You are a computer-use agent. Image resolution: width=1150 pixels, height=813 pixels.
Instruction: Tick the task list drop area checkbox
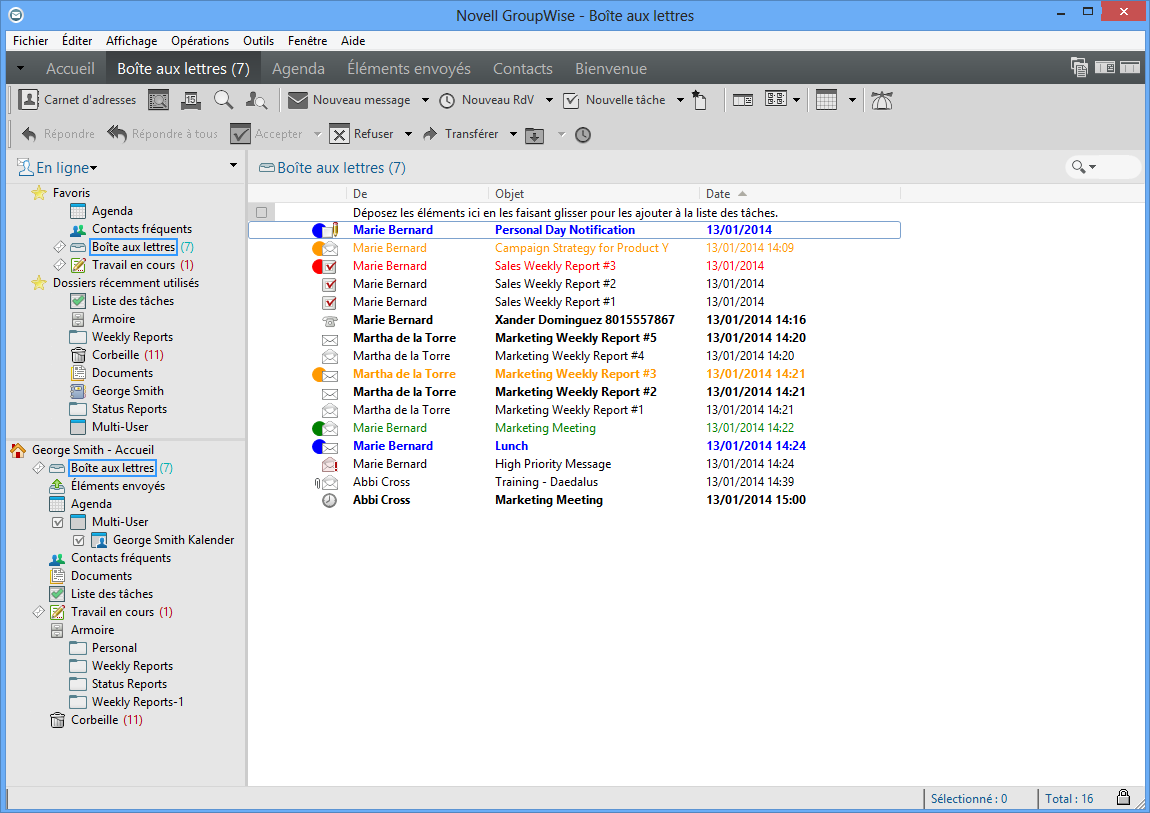(261, 212)
